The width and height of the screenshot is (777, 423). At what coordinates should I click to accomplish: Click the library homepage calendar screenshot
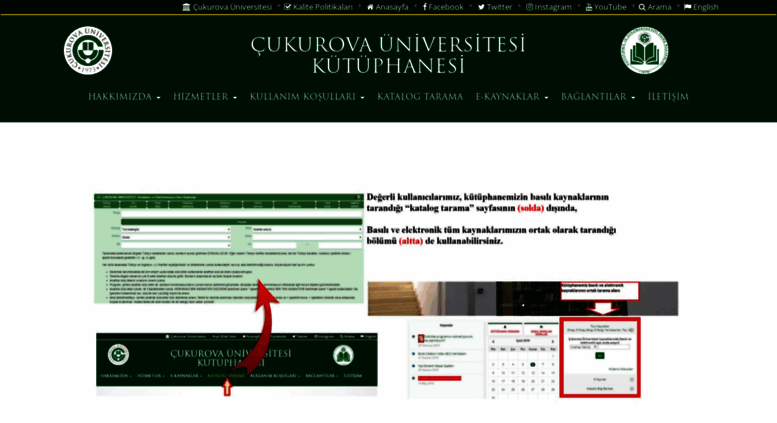523,340
